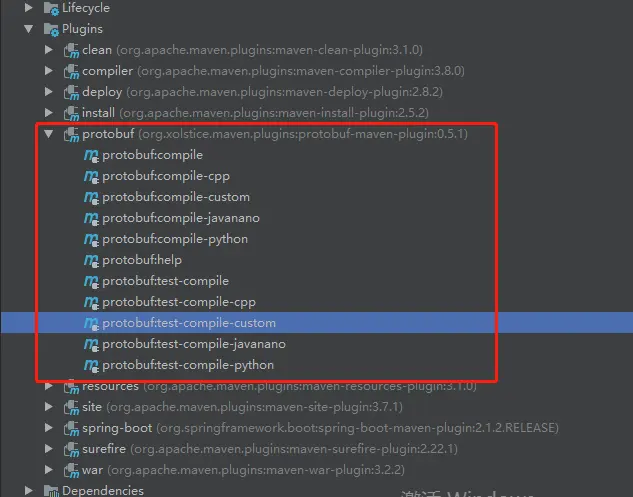Click the war plugin icon
Image resolution: width=633 pixels, height=497 pixels.
coord(71,470)
